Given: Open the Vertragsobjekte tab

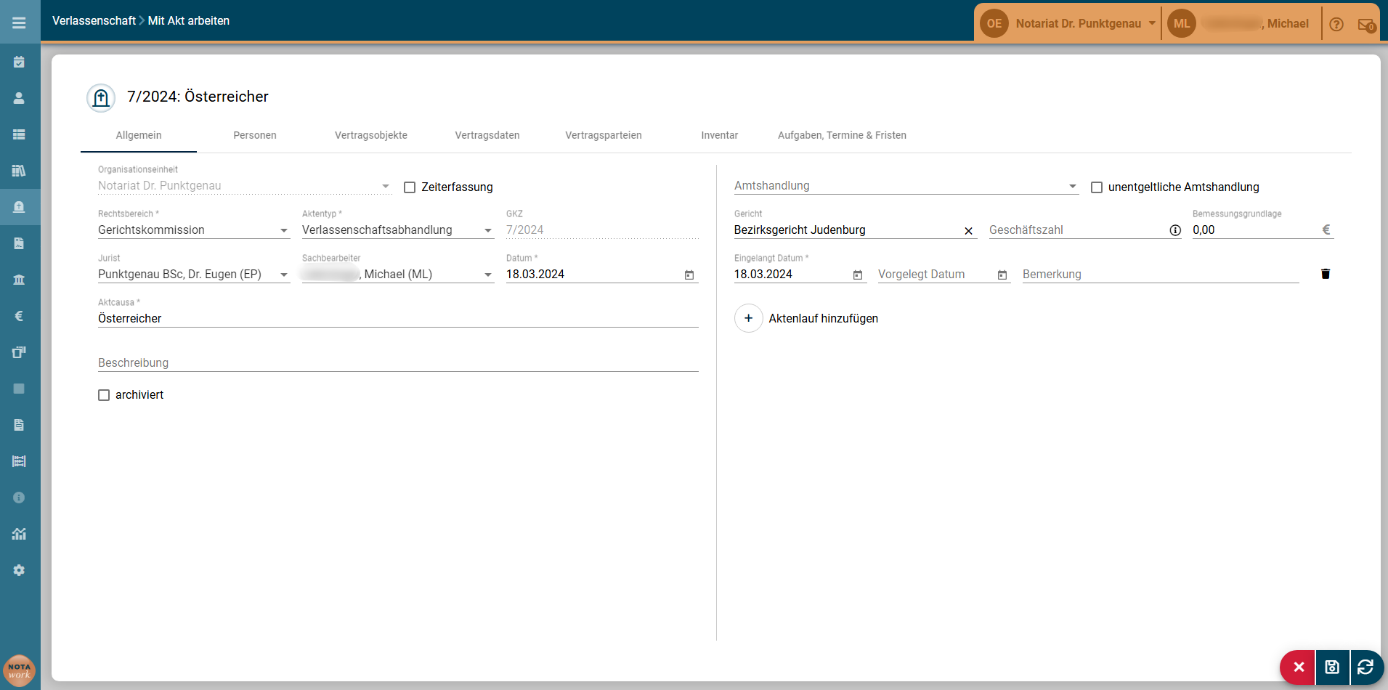Looking at the screenshot, I should [371, 135].
